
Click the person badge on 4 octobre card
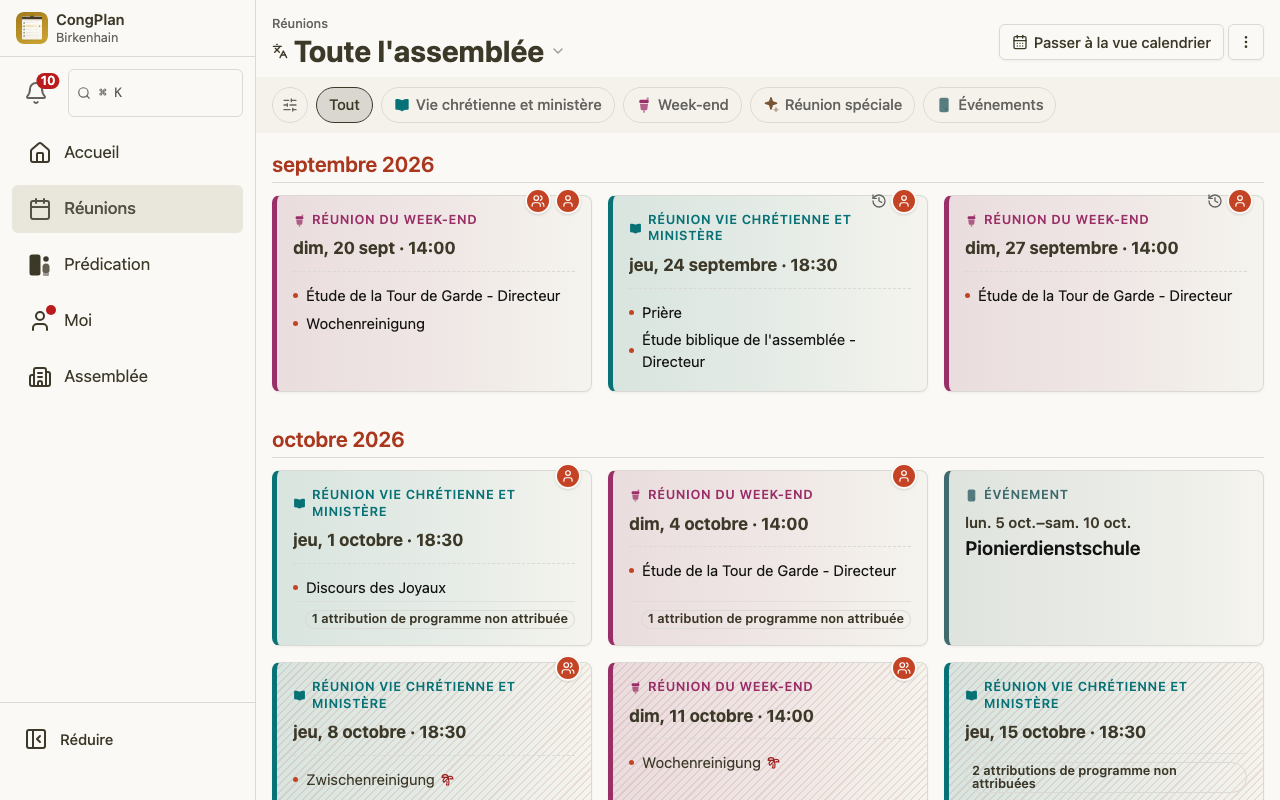[904, 476]
